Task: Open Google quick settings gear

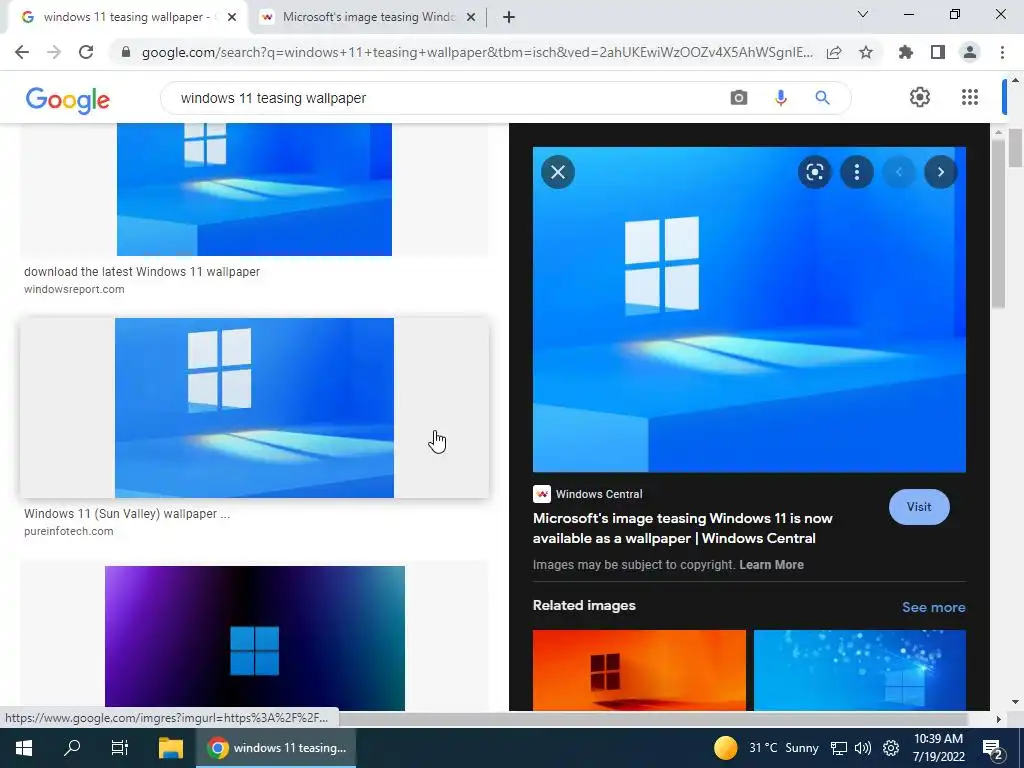Action: click(920, 97)
